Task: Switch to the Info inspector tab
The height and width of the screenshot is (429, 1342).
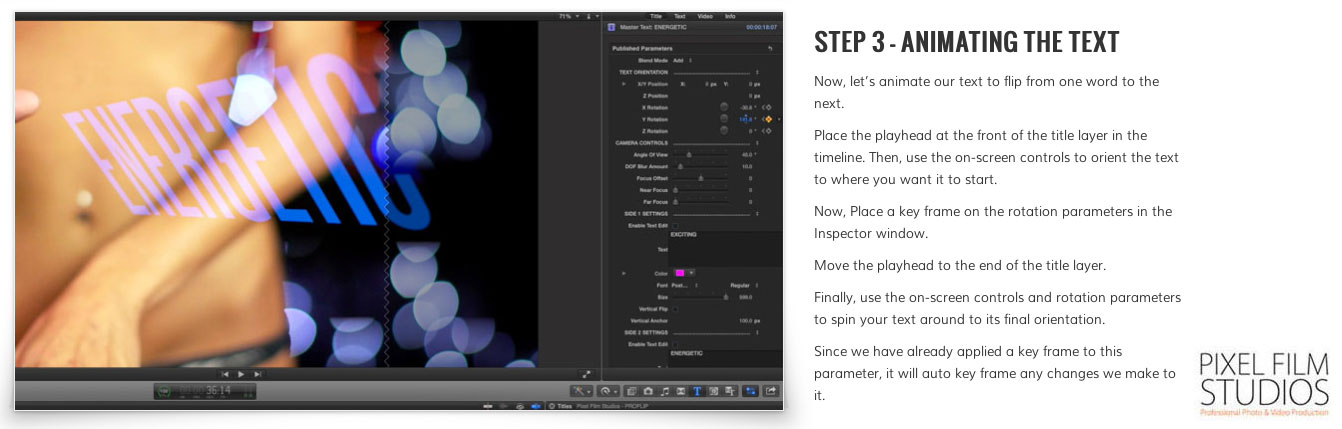Action: tap(730, 16)
